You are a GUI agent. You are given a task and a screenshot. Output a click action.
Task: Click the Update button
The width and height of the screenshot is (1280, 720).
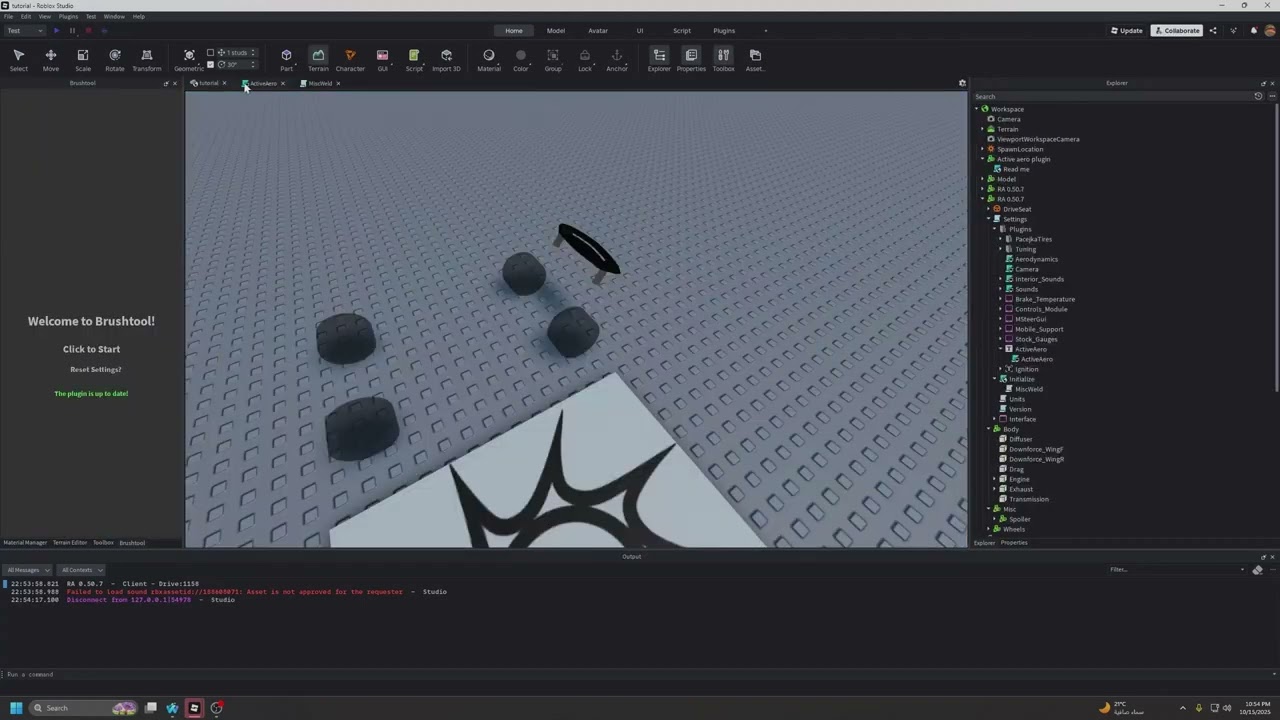coord(1126,31)
